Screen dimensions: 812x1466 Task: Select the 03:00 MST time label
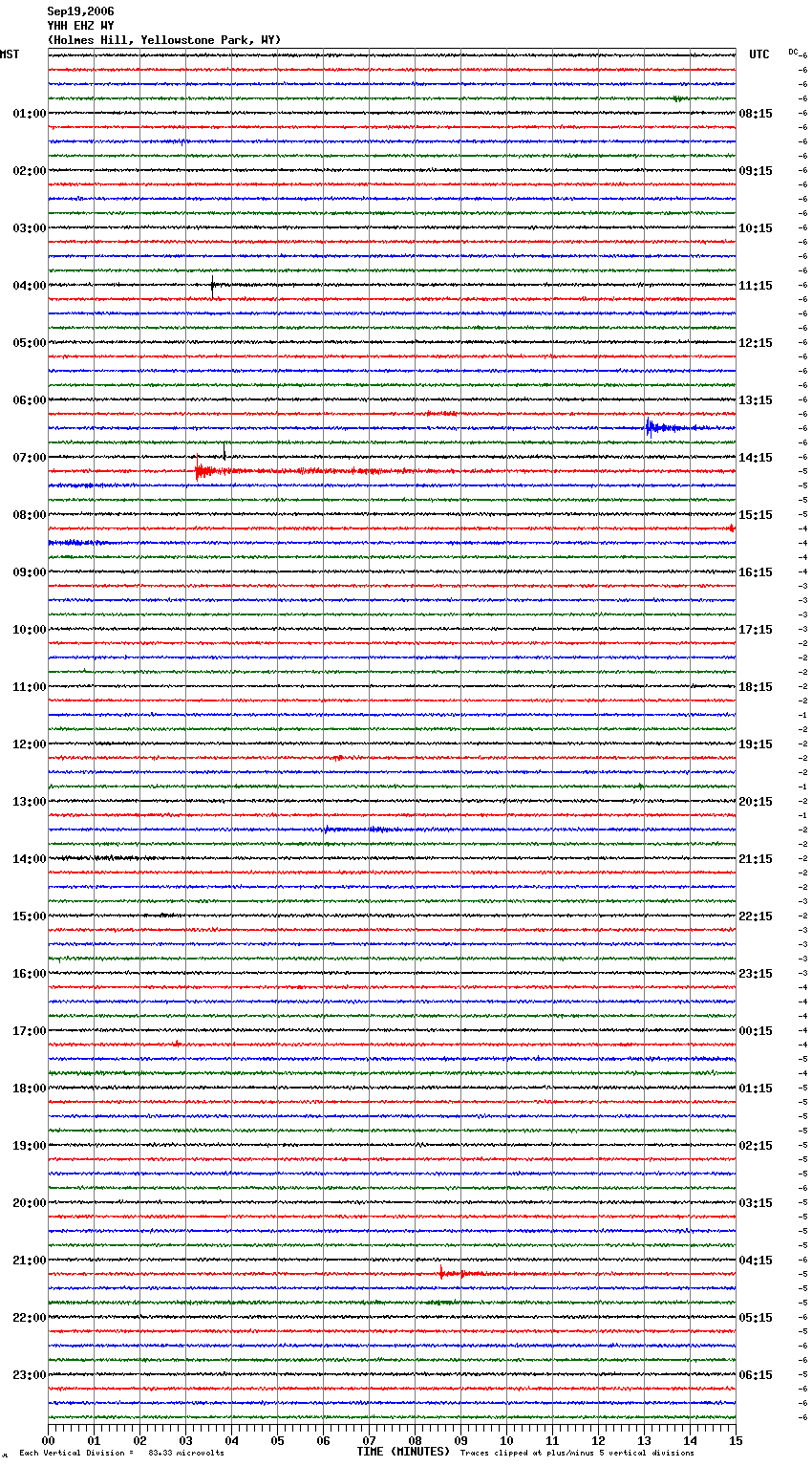point(30,228)
